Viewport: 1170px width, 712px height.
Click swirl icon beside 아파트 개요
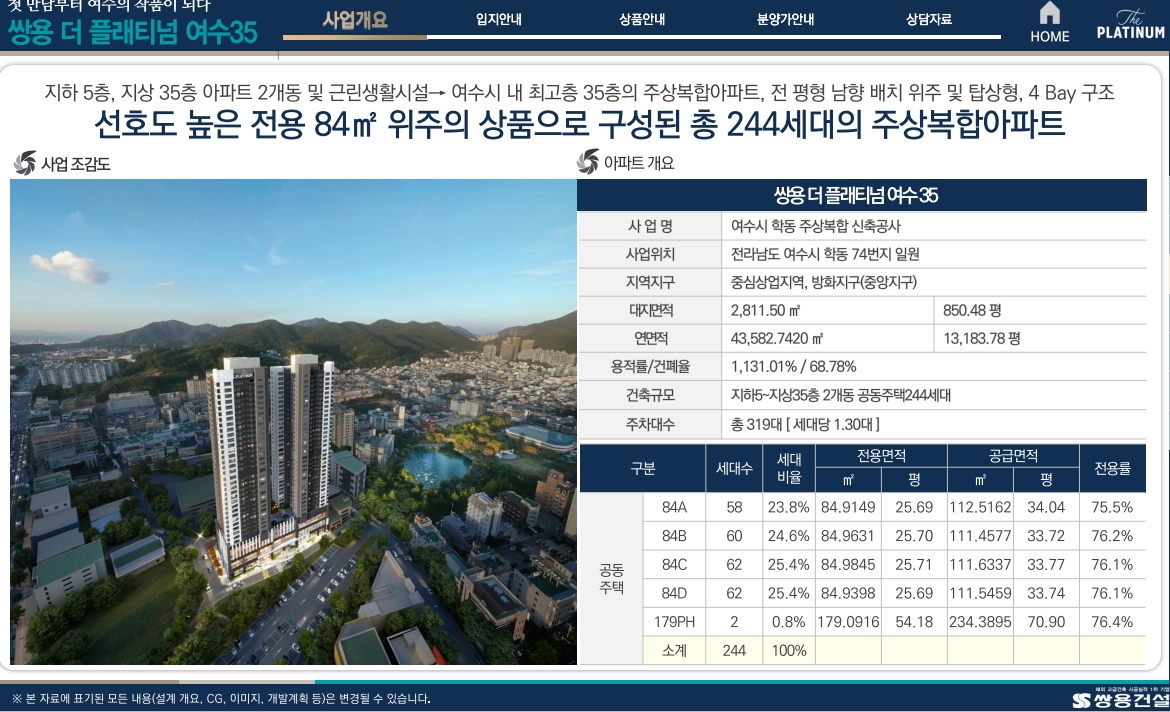pyautogui.click(x=587, y=162)
